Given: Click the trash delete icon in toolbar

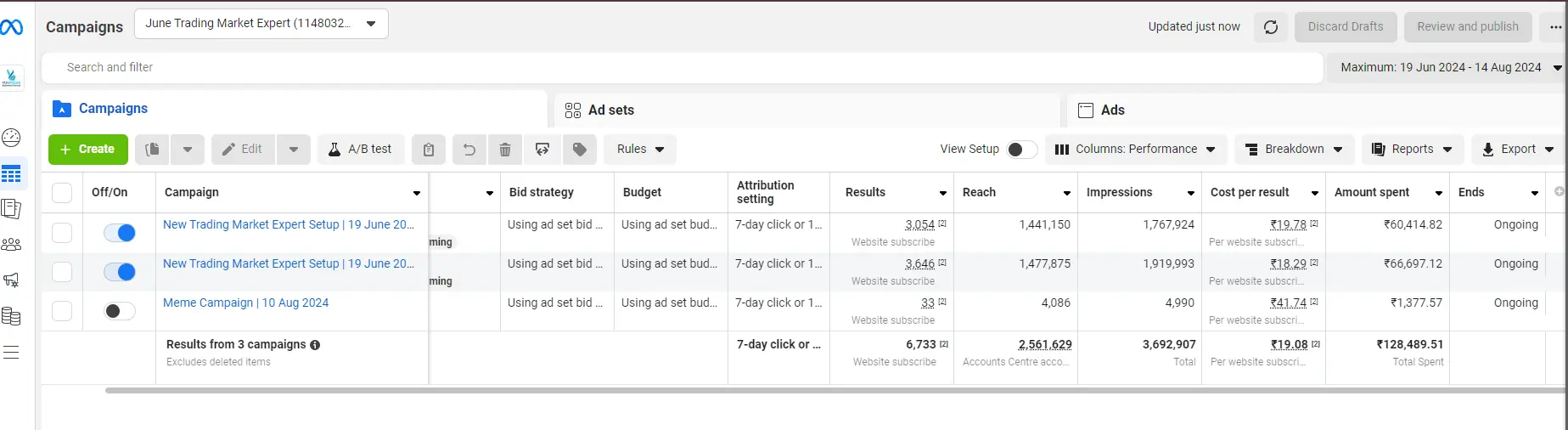Looking at the screenshot, I should pos(505,150).
